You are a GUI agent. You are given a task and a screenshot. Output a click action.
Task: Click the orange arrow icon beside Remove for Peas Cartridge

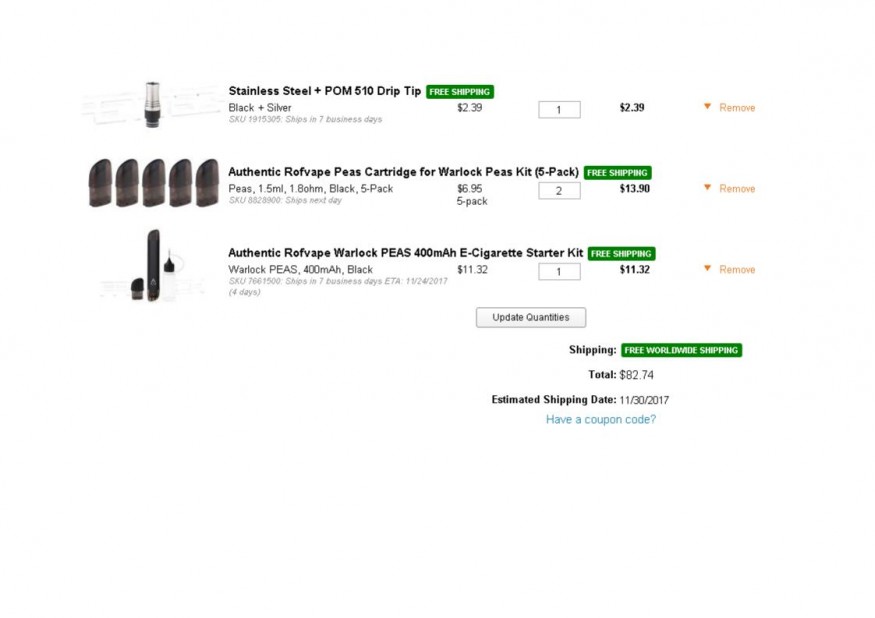tap(707, 187)
